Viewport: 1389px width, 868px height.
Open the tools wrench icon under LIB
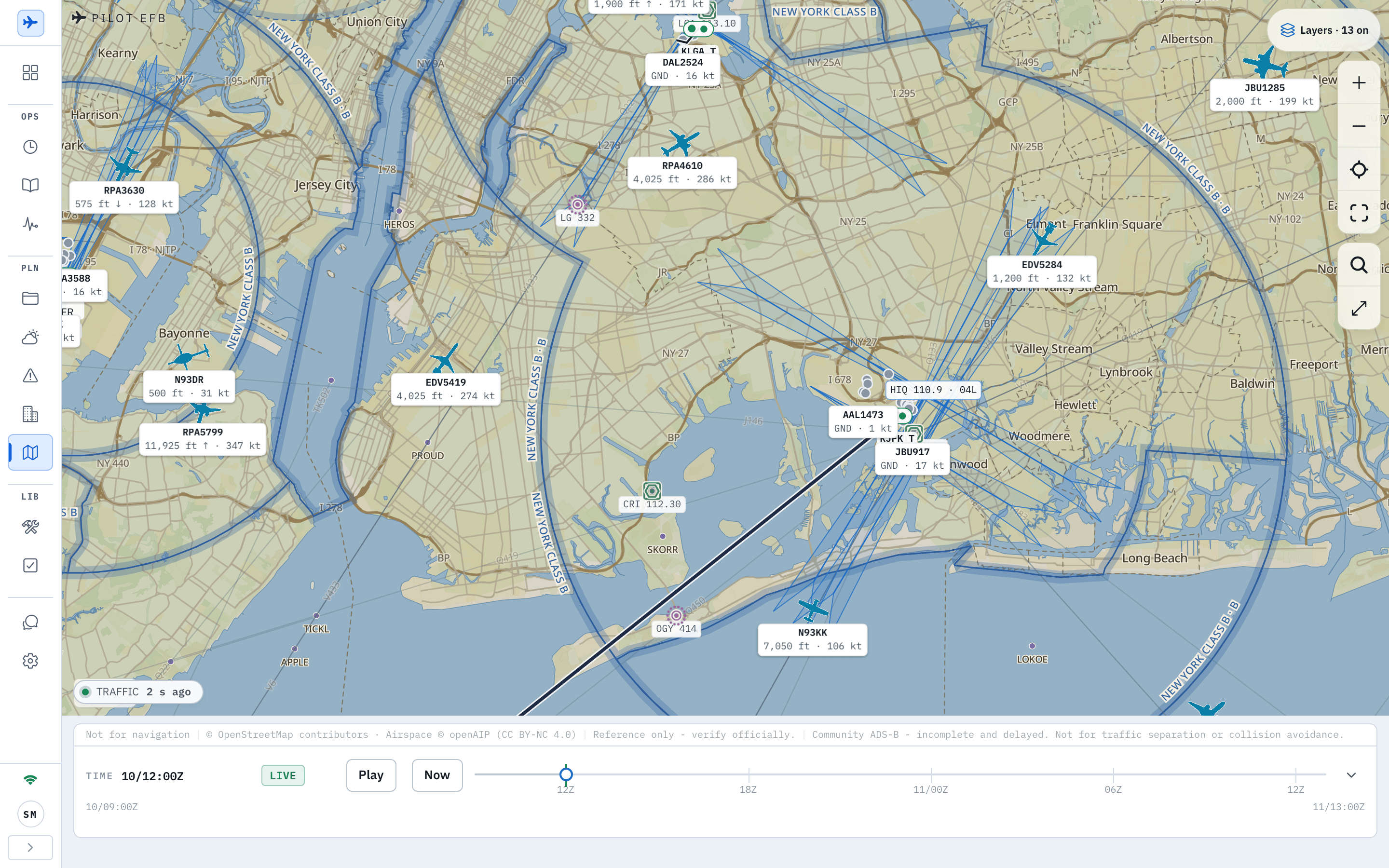[30, 527]
